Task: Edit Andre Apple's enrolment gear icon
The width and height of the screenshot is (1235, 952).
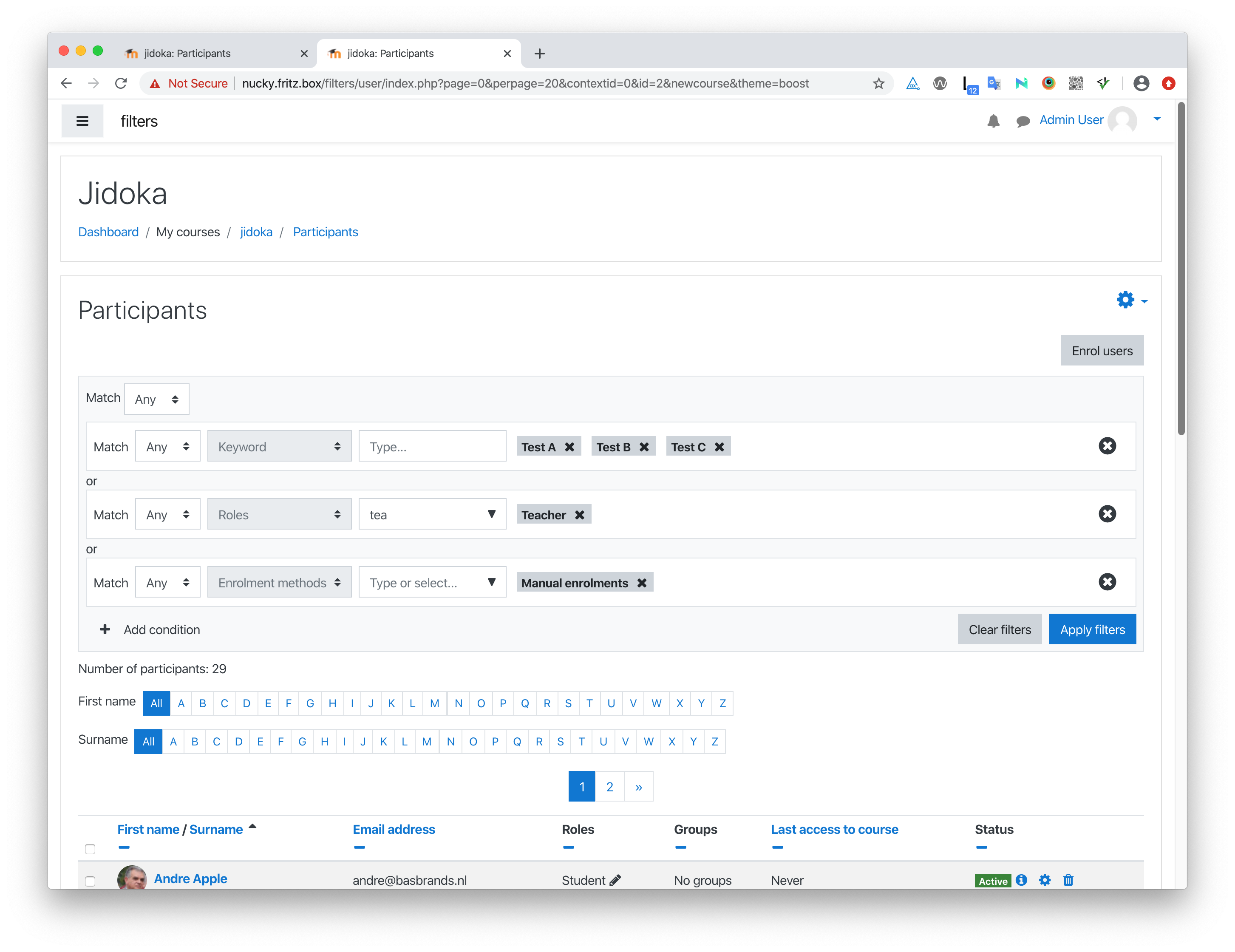Action: point(1045,880)
